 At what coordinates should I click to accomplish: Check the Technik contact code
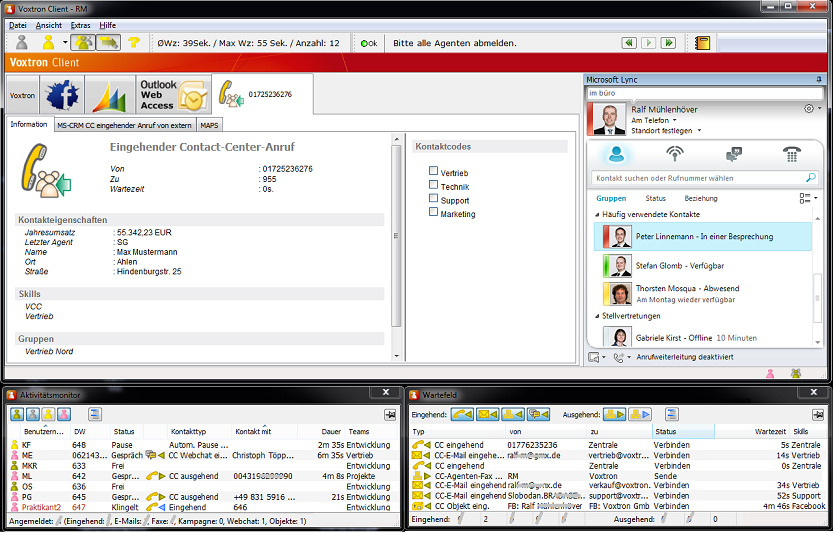coord(433,185)
